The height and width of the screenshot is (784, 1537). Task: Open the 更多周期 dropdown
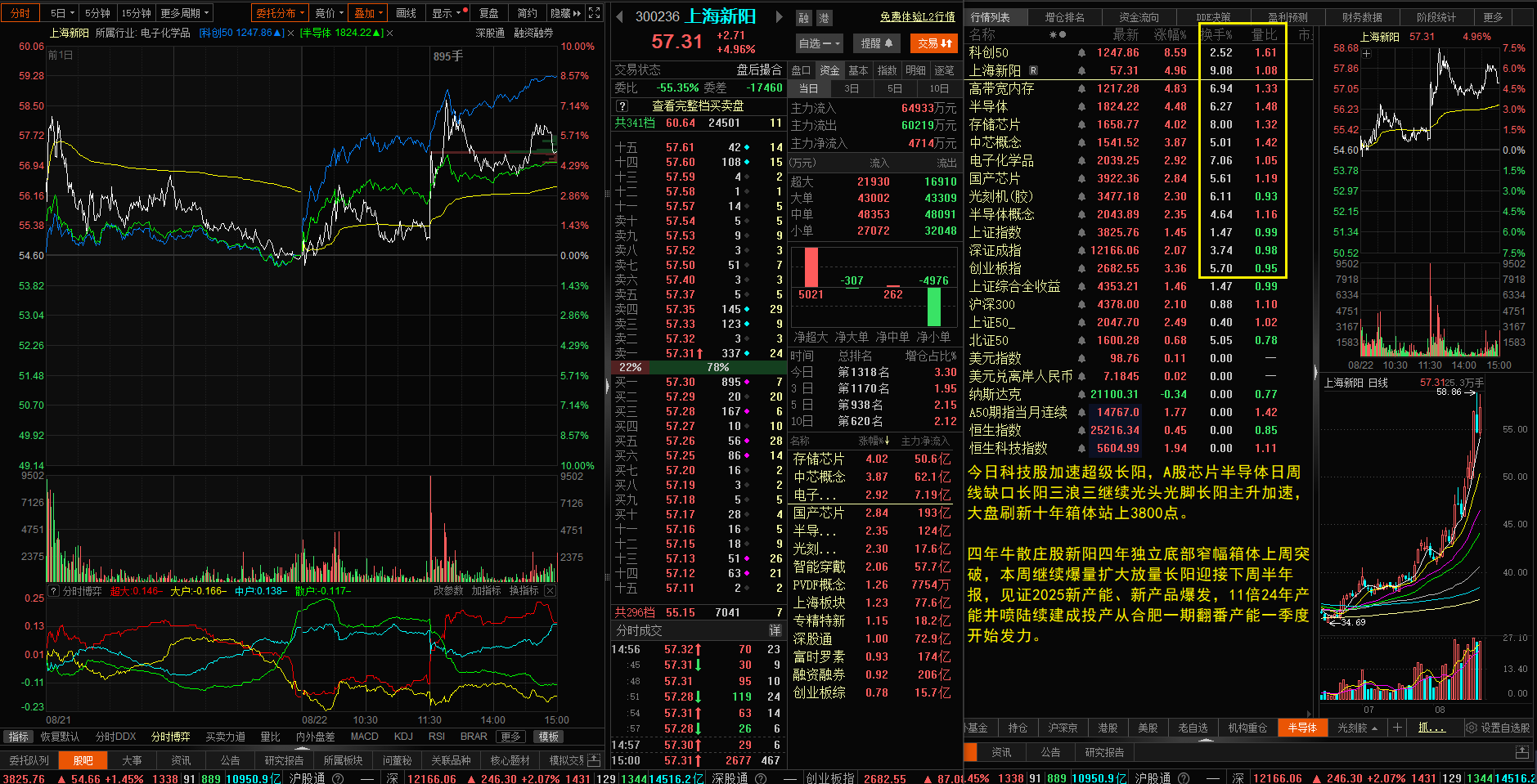coord(185,13)
